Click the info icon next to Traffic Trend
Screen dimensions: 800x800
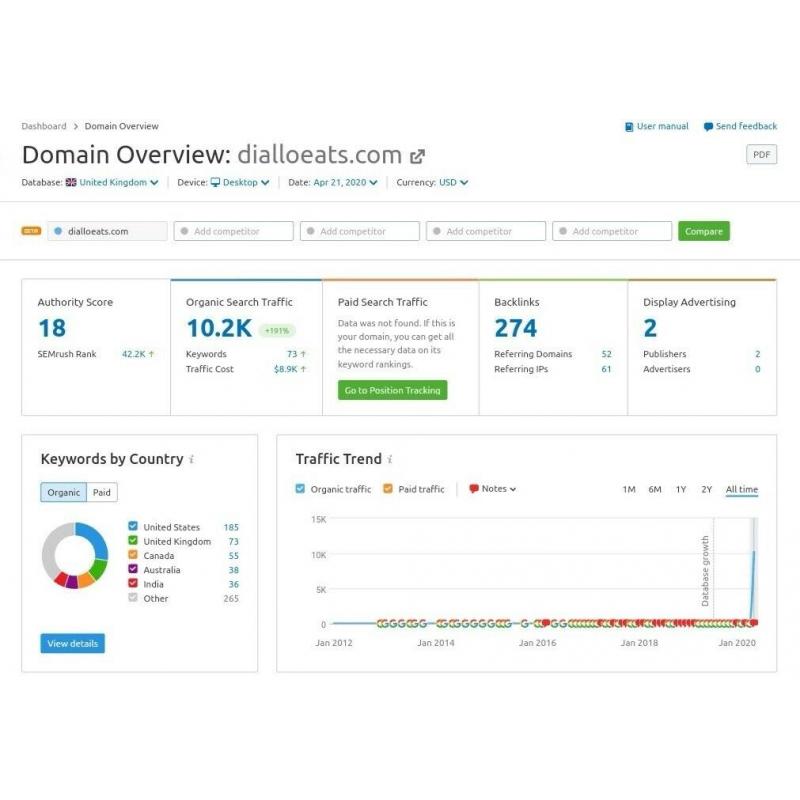(x=390, y=459)
